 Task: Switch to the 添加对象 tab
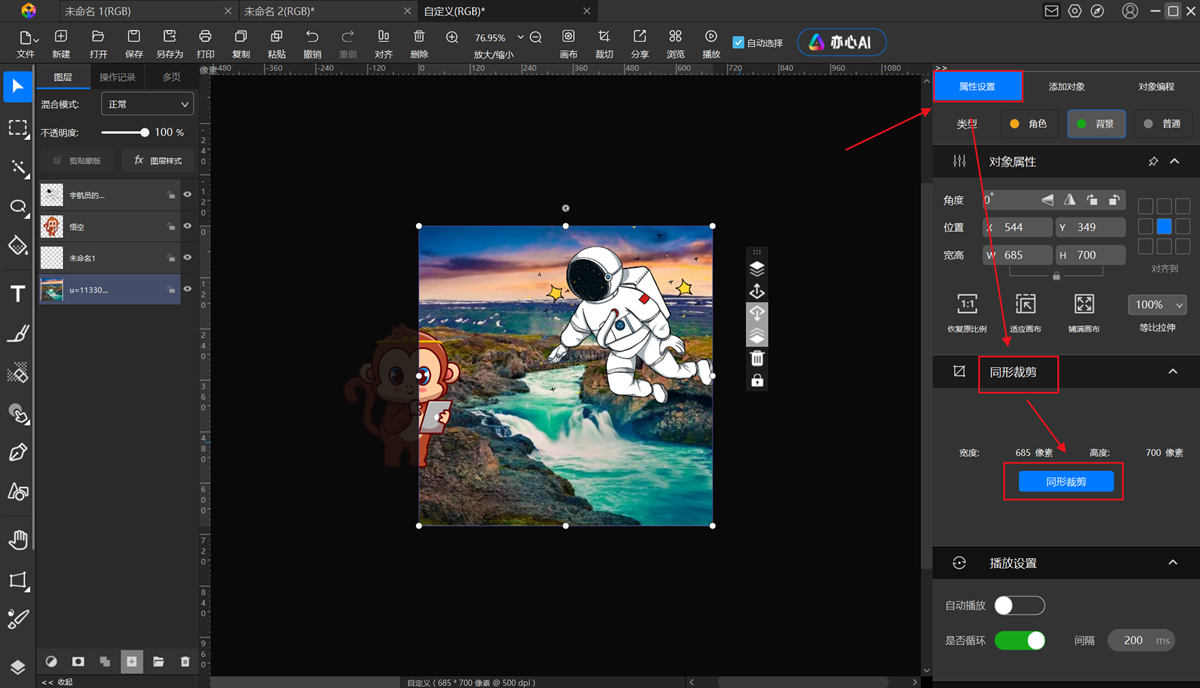[1066, 87]
